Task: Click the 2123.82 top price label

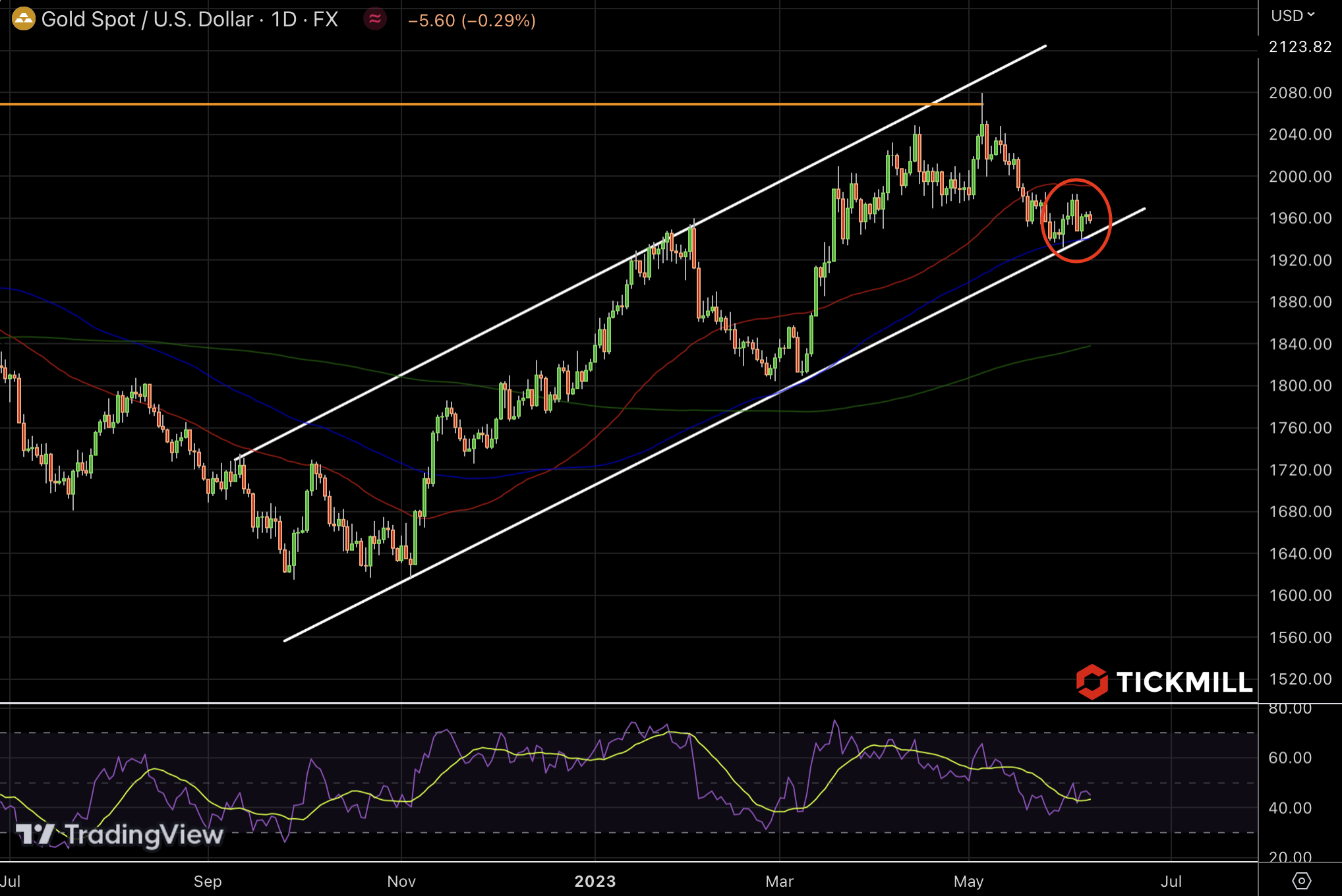Action: (1300, 47)
